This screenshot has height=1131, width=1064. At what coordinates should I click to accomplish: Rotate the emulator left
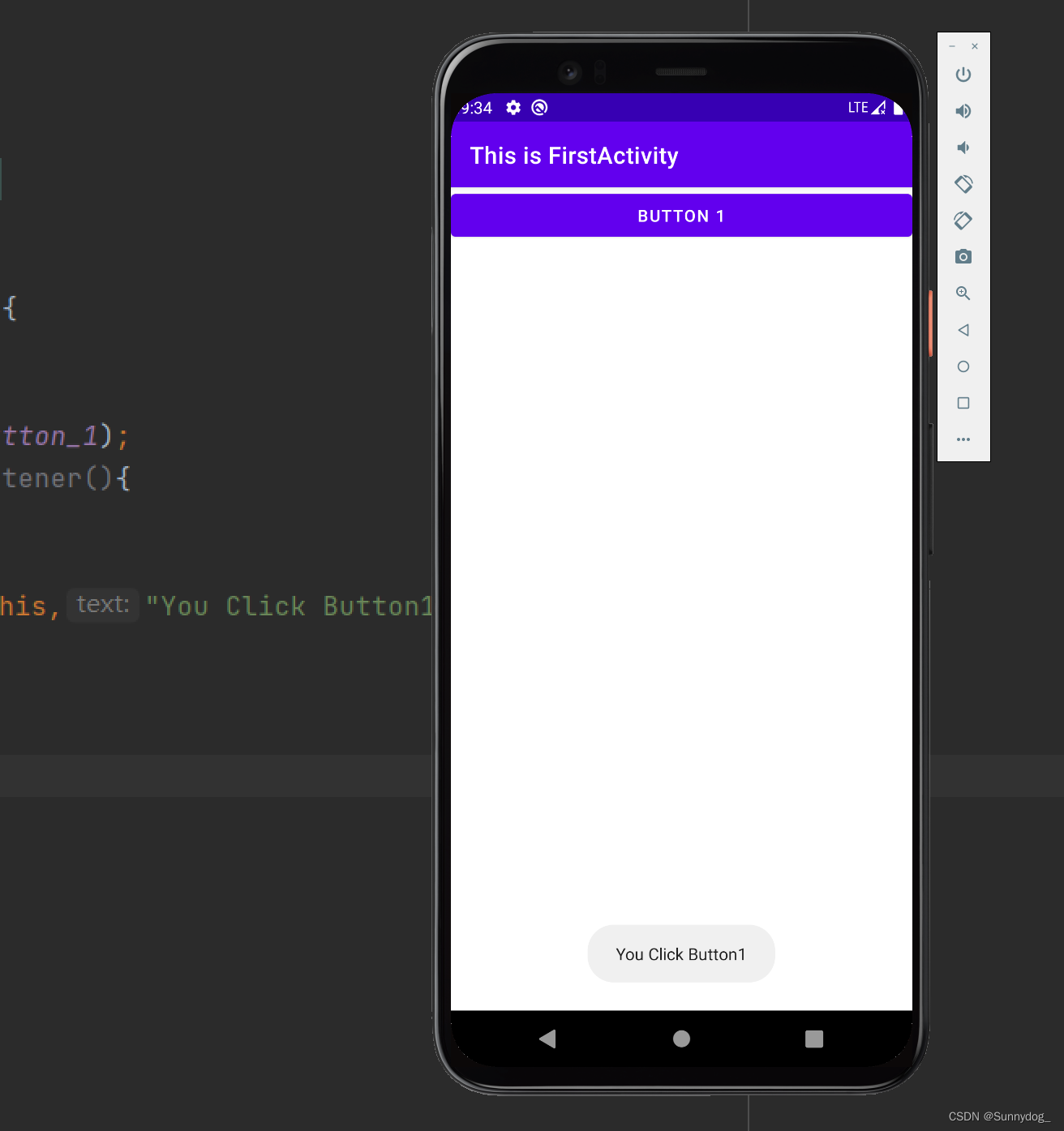963,184
